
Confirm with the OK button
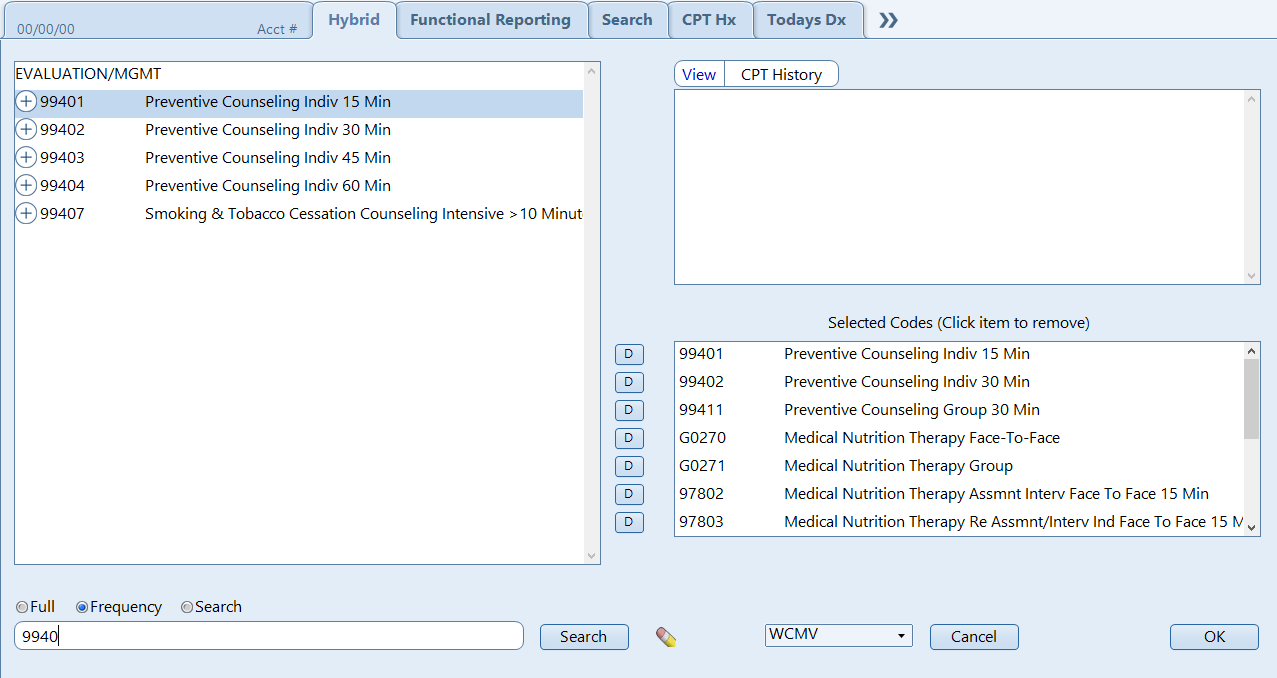1214,637
